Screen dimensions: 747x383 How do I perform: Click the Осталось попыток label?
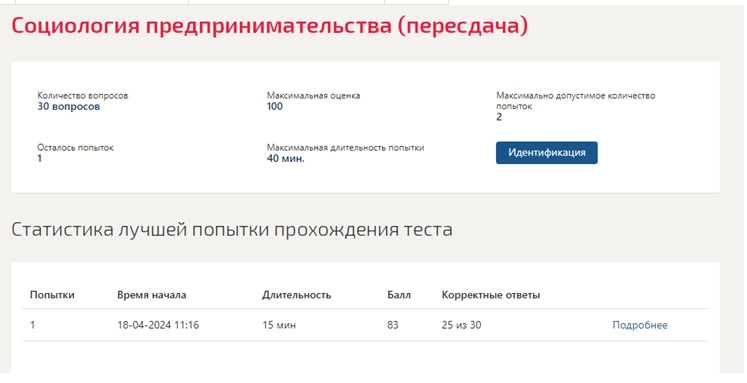point(75,148)
